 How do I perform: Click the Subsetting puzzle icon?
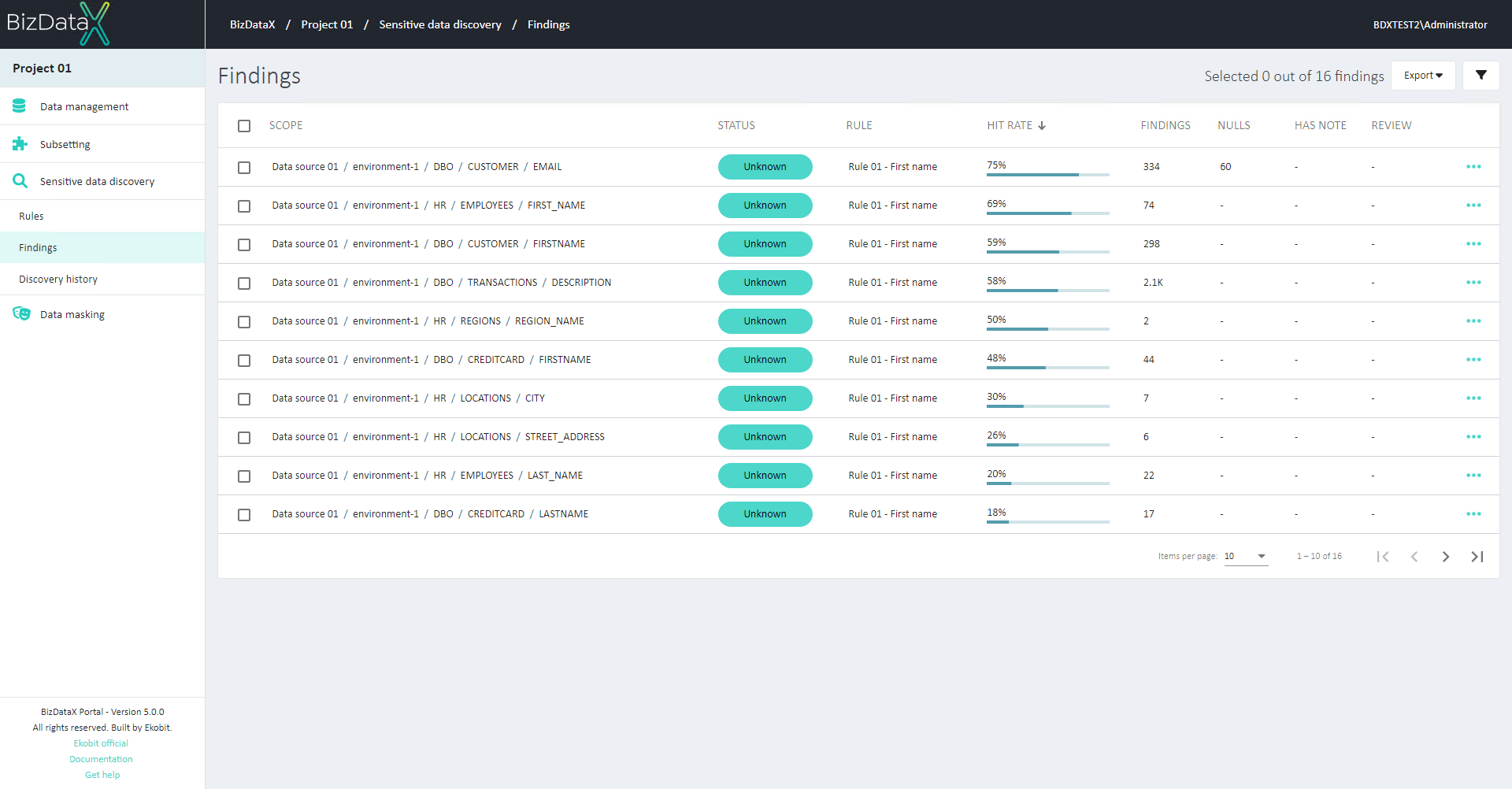tap(20, 144)
